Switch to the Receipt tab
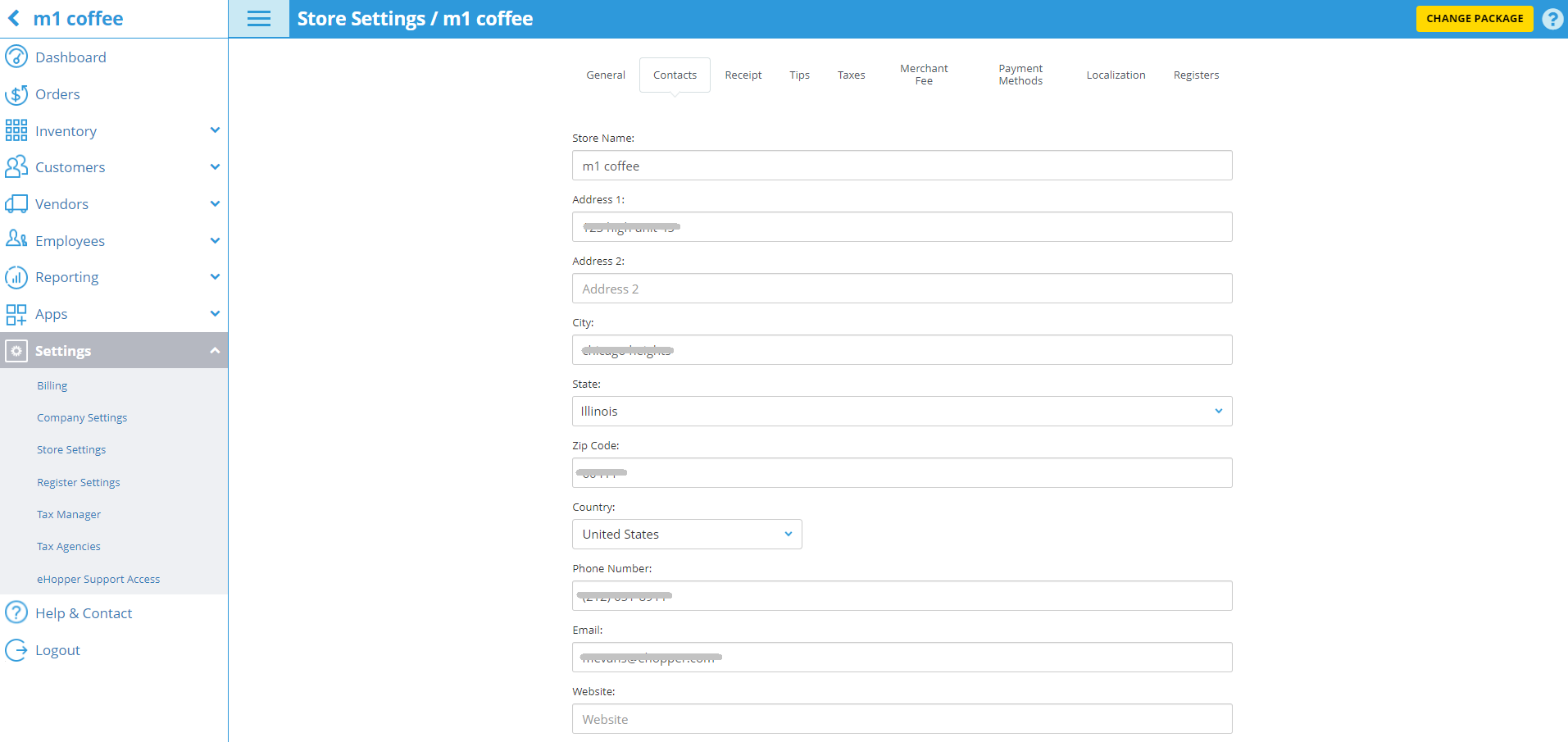The width and height of the screenshot is (1568, 742). coord(743,75)
